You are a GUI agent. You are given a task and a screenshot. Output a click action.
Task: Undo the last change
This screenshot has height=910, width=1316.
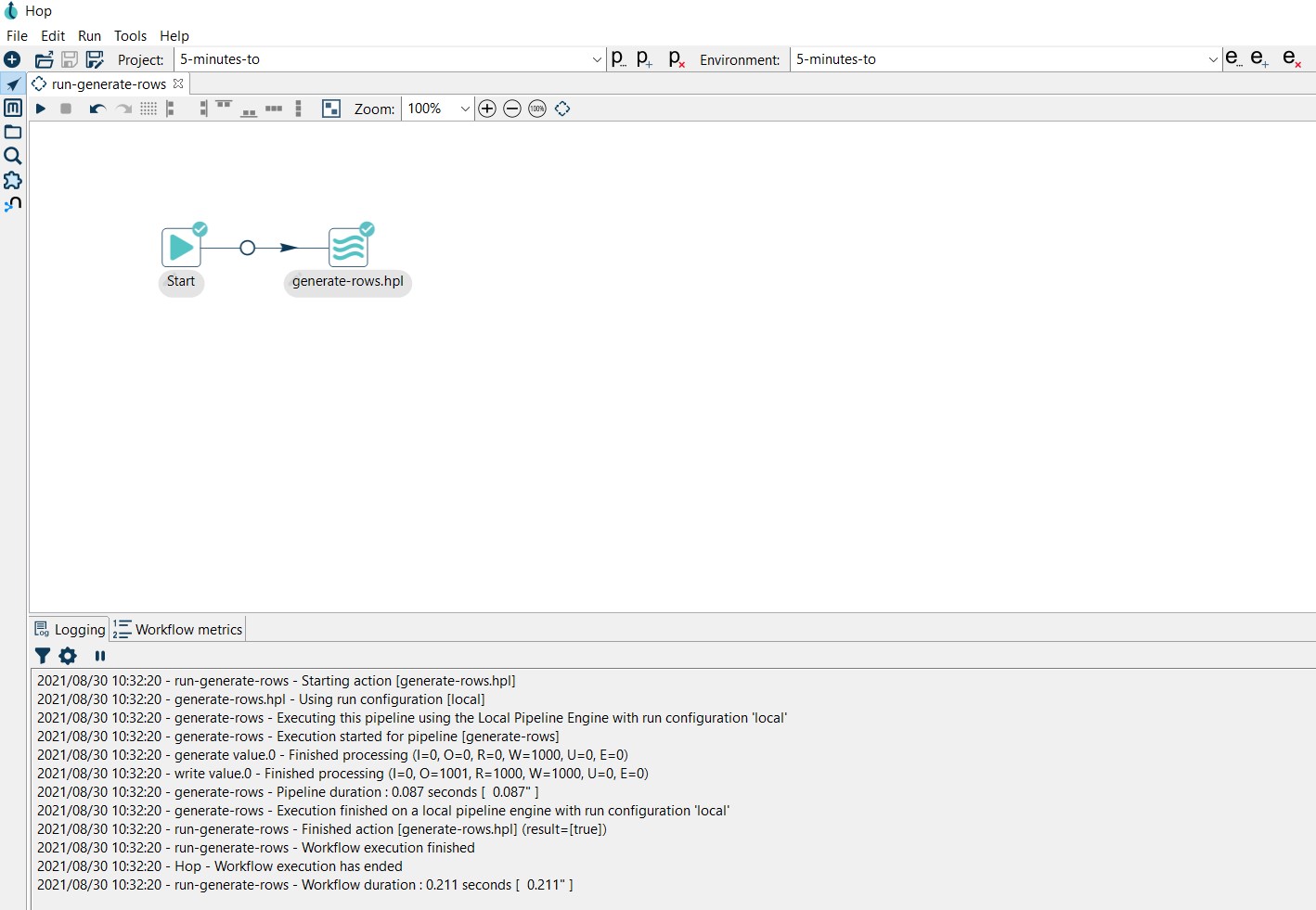click(x=97, y=109)
